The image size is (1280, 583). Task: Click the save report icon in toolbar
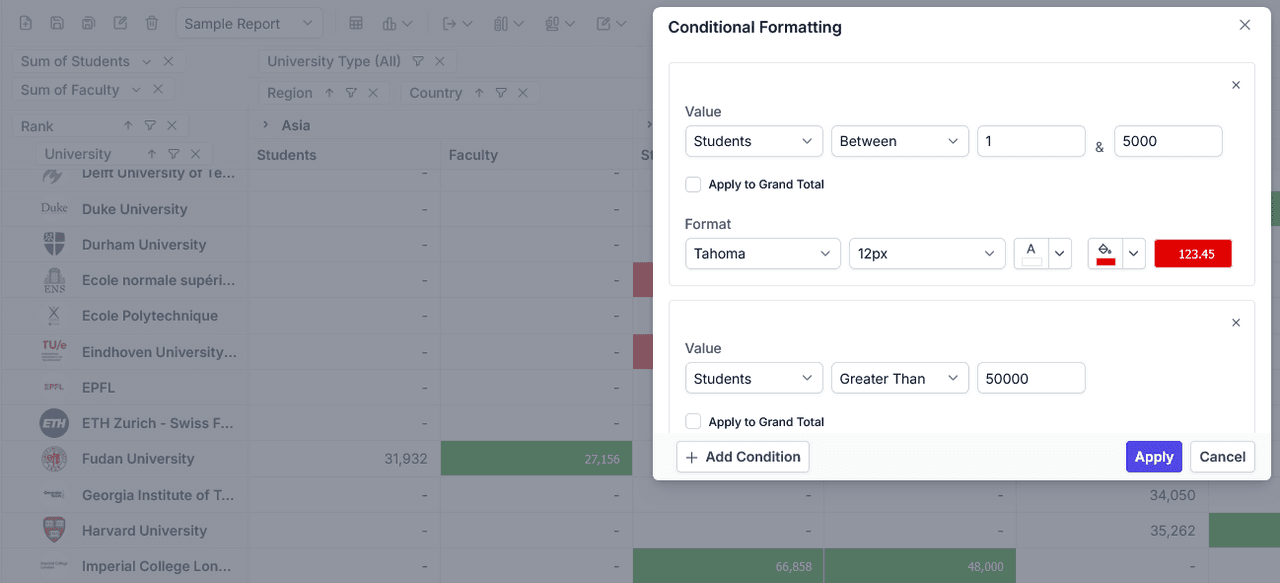(x=57, y=23)
